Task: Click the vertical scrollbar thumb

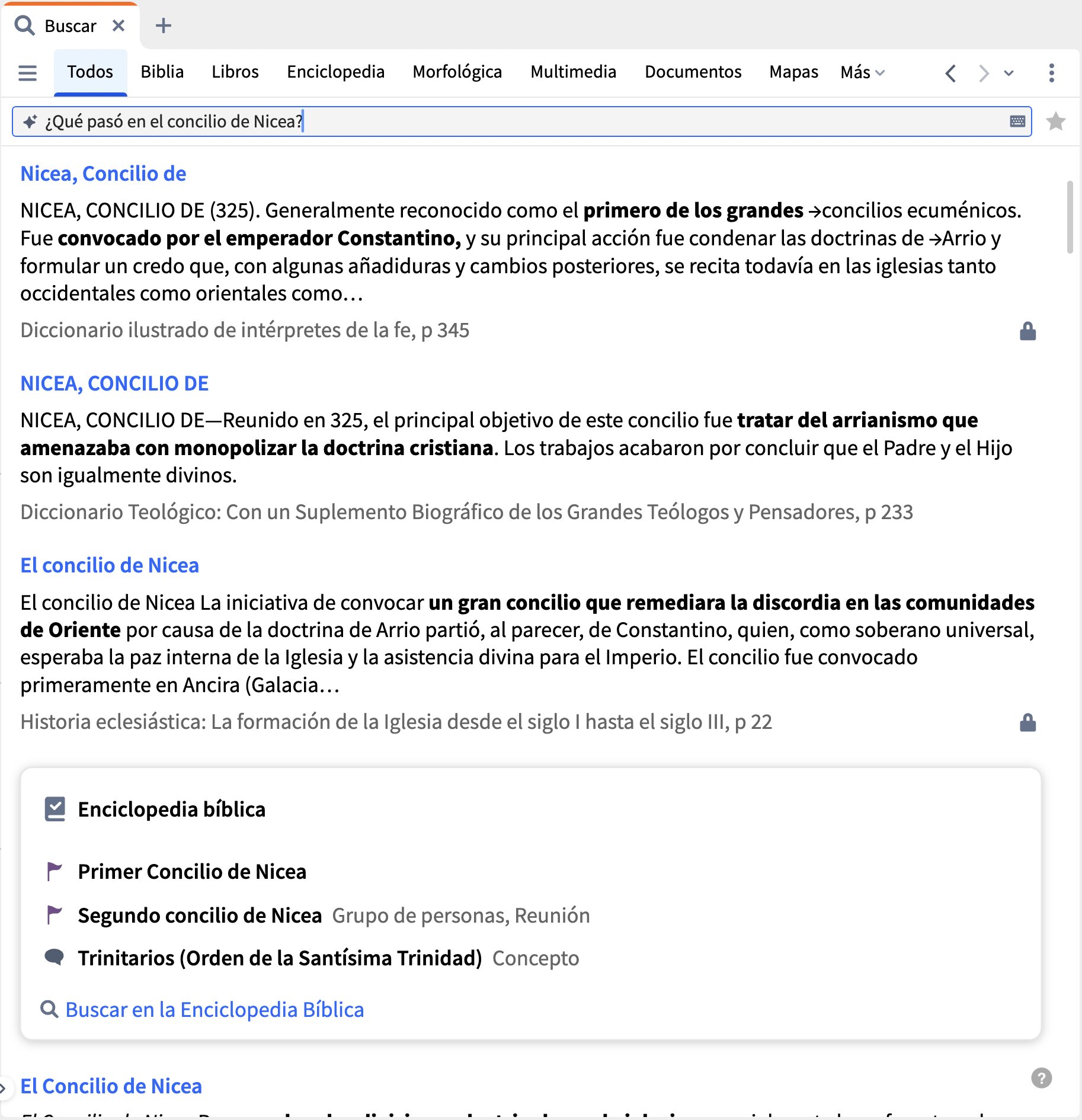Action: click(x=1070, y=217)
